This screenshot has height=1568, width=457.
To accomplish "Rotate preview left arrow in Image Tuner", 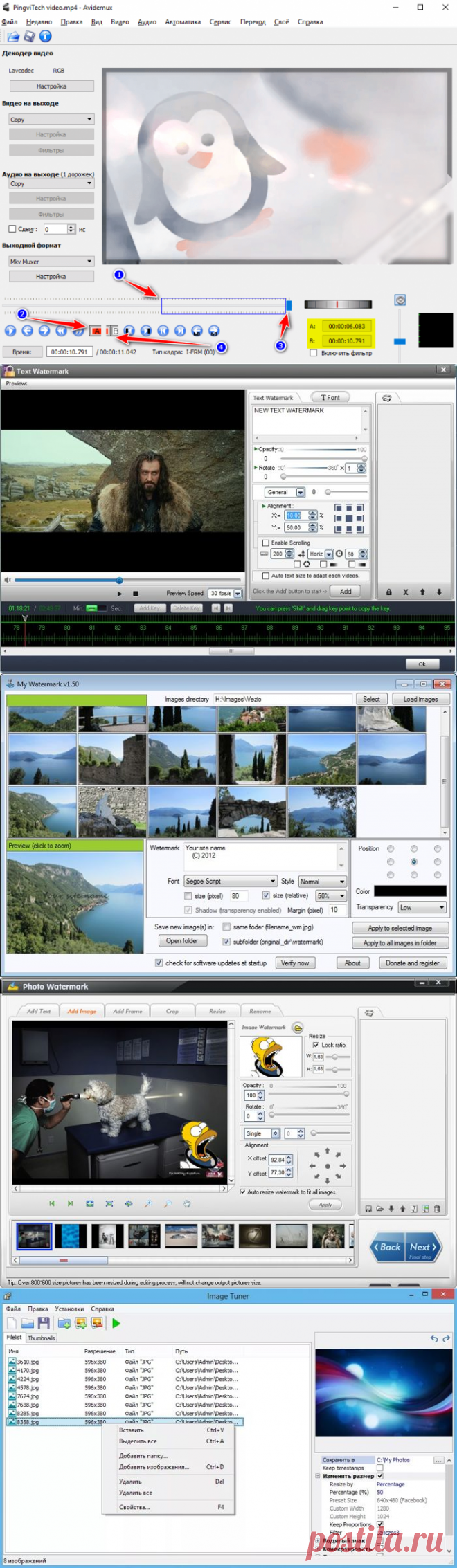I will coord(434,1339).
